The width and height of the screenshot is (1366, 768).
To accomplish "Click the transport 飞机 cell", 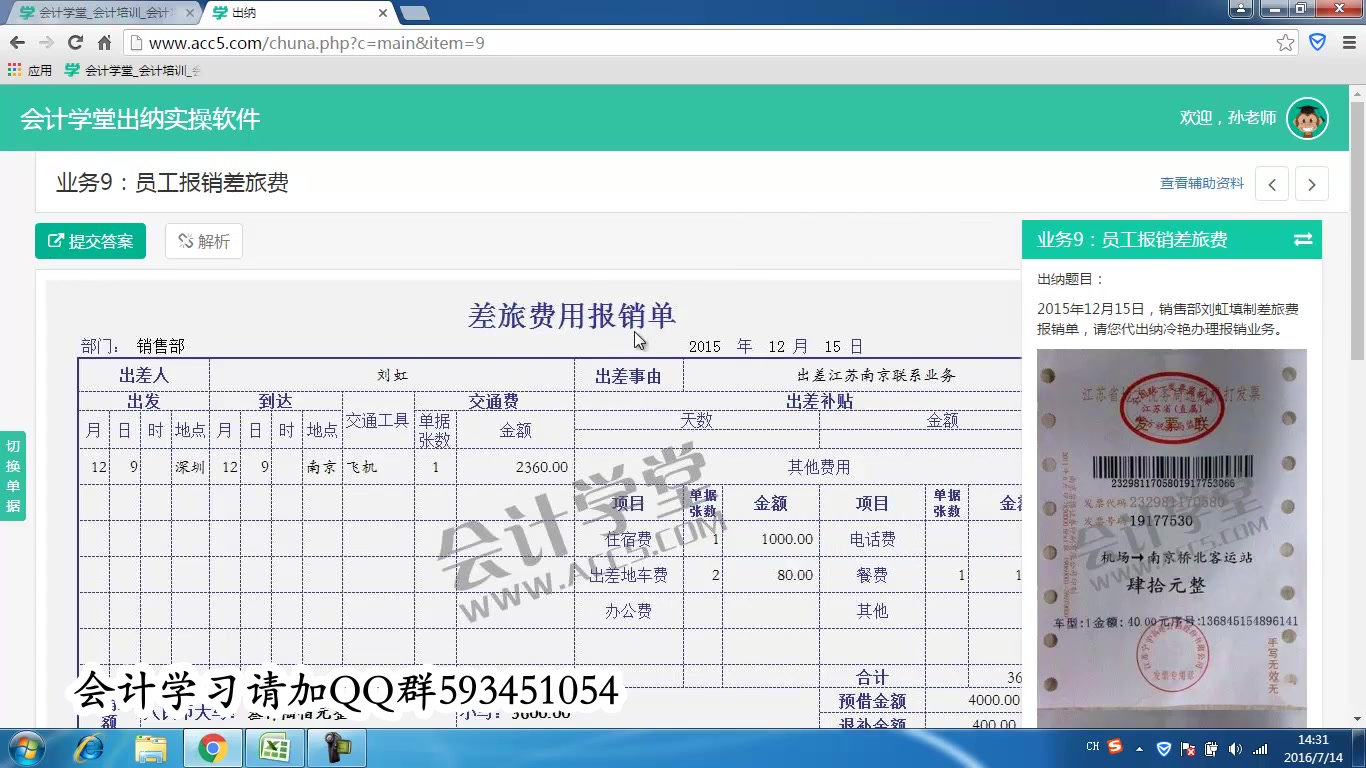I will 378,467.
